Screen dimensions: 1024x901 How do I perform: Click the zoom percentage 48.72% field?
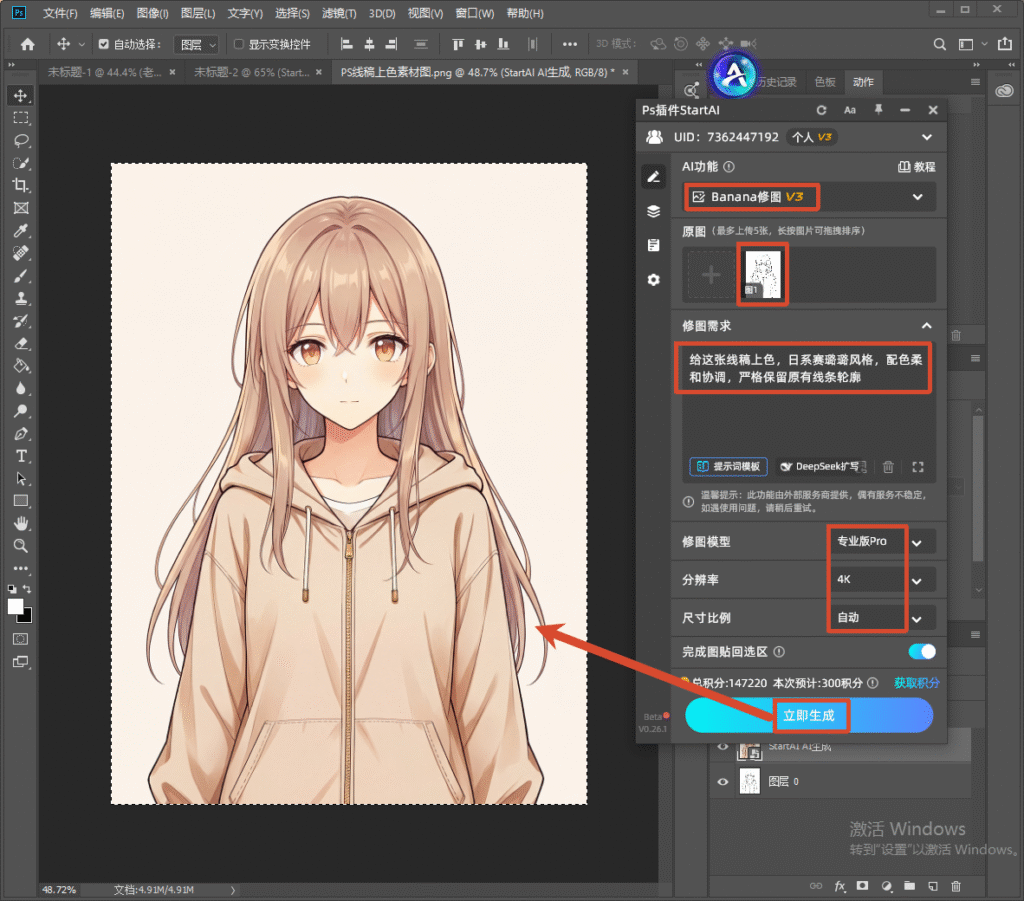[x=59, y=889]
